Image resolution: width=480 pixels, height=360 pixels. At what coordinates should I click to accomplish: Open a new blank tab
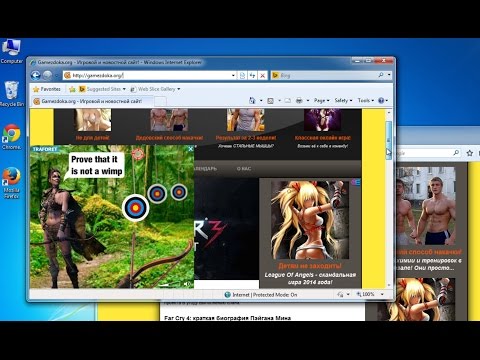[x=160, y=101]
